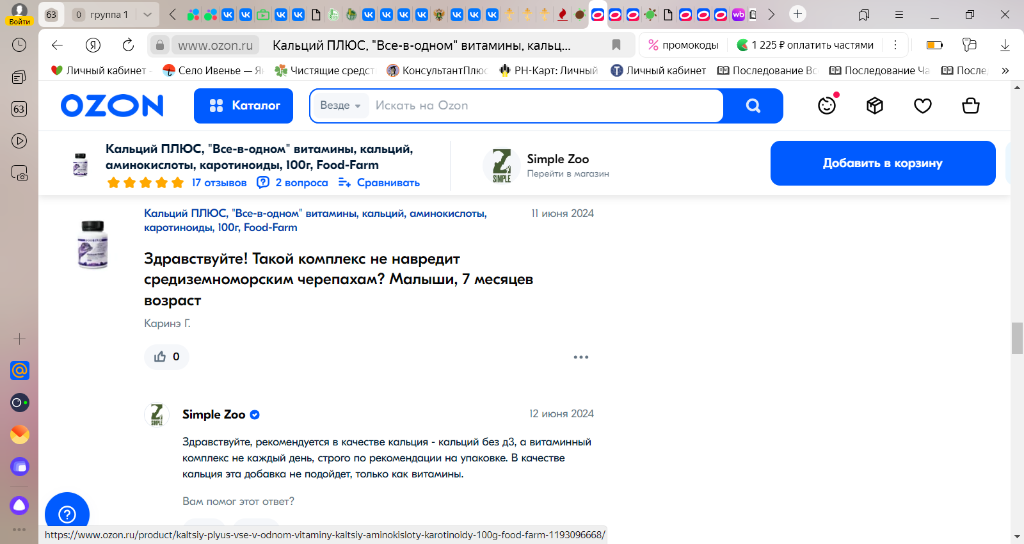
Task: Open the 2 вопроса questions link
Action: tap(293, 183)
